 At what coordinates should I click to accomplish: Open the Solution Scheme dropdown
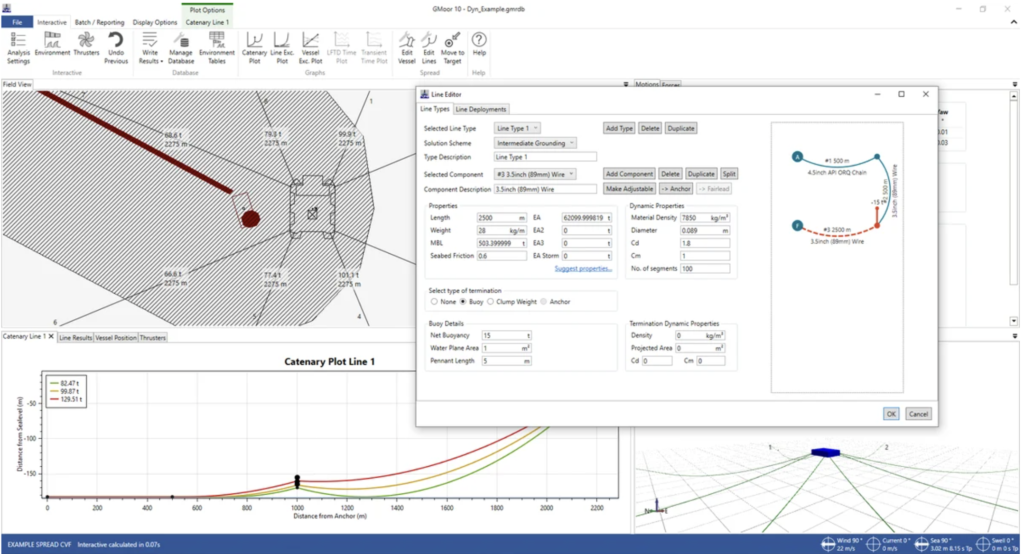[x=536, y=143]
